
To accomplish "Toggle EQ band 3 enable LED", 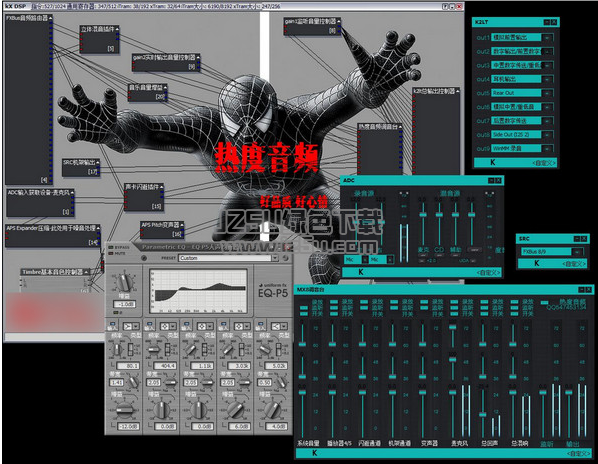I will pyautogui.click(x=186, y=323).
